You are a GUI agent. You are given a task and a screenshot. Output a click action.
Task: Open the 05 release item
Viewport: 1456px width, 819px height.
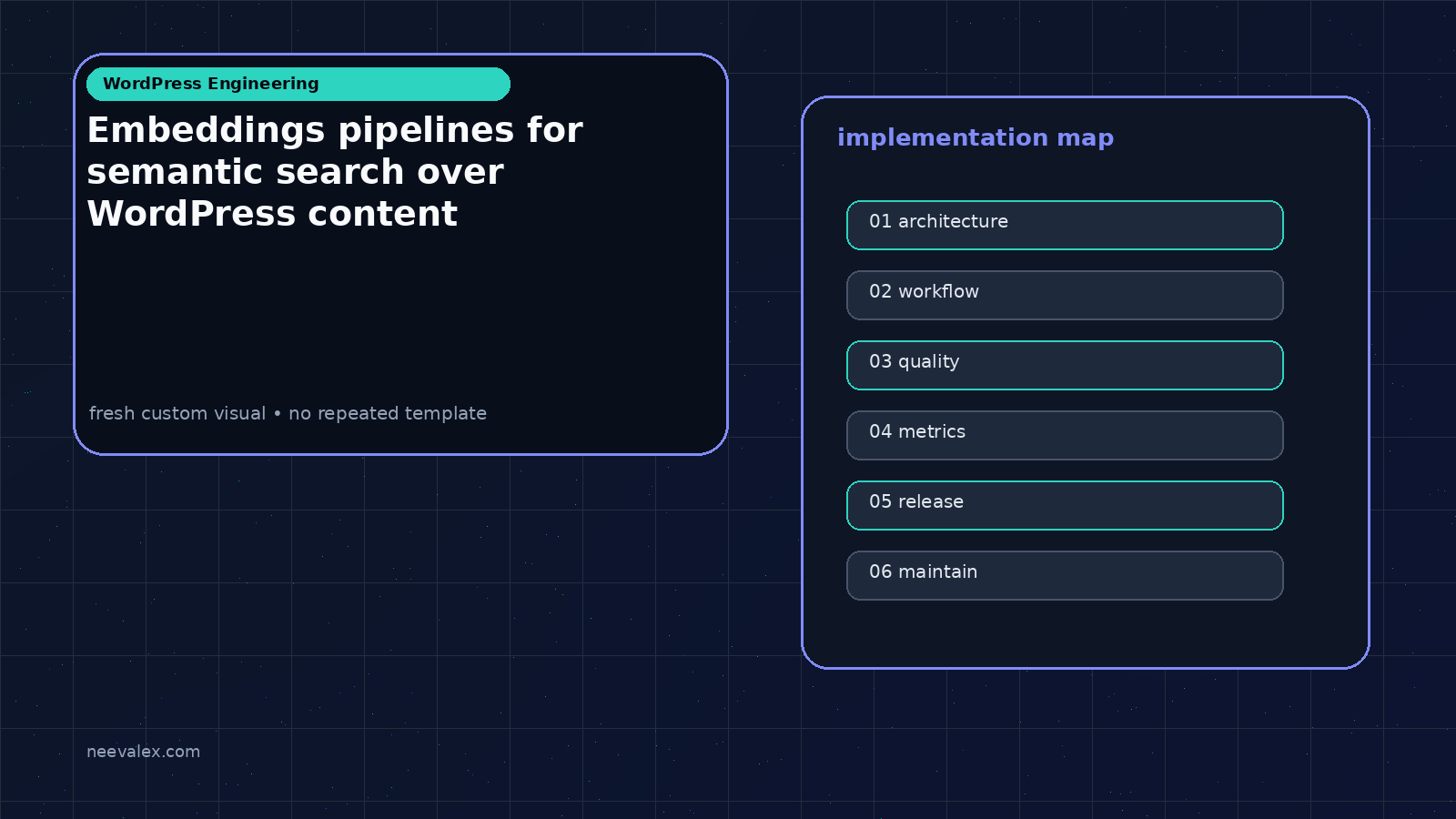click(1065, 505)
